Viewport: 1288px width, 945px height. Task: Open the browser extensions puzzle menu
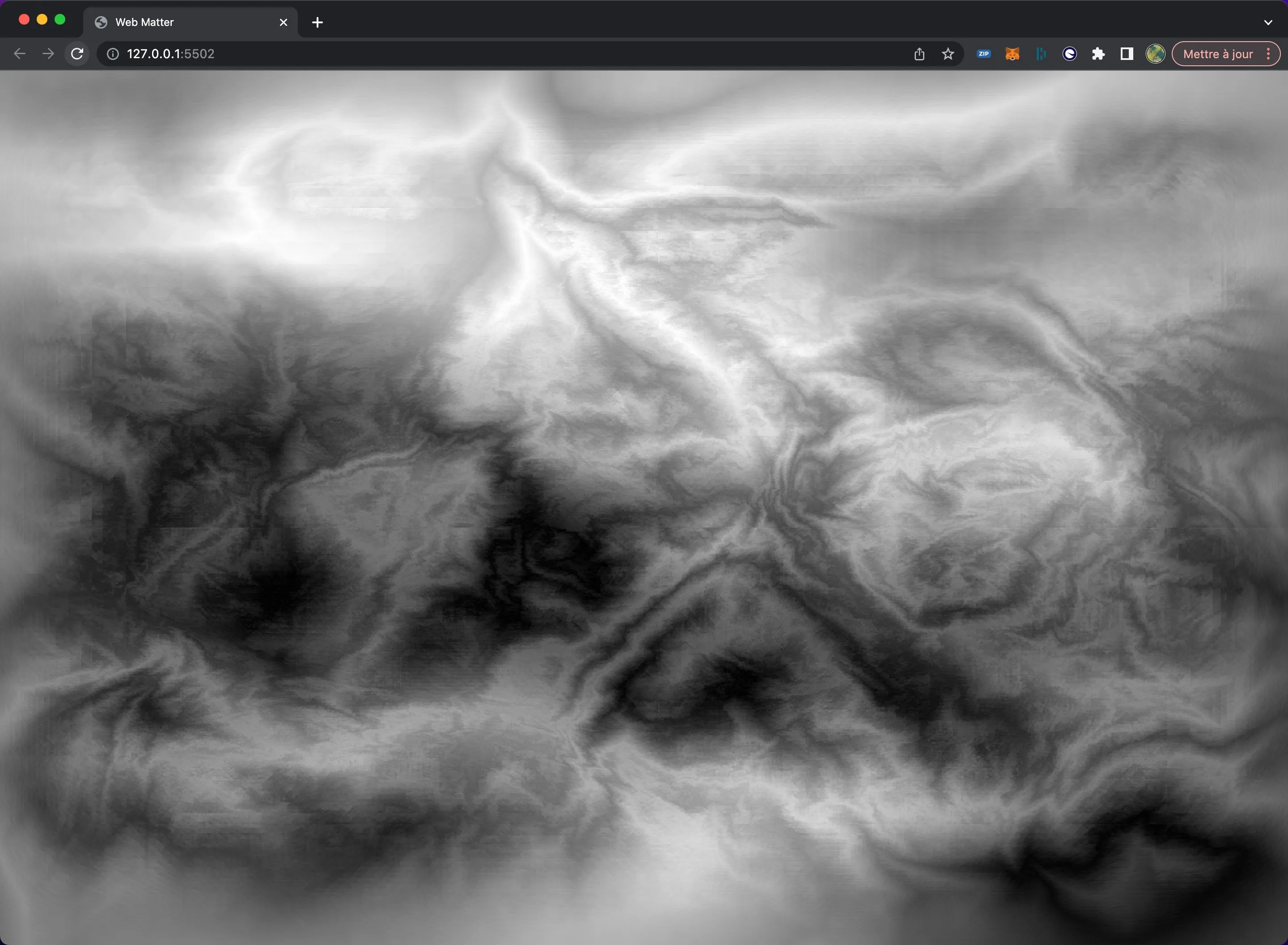coord(1098,53)
